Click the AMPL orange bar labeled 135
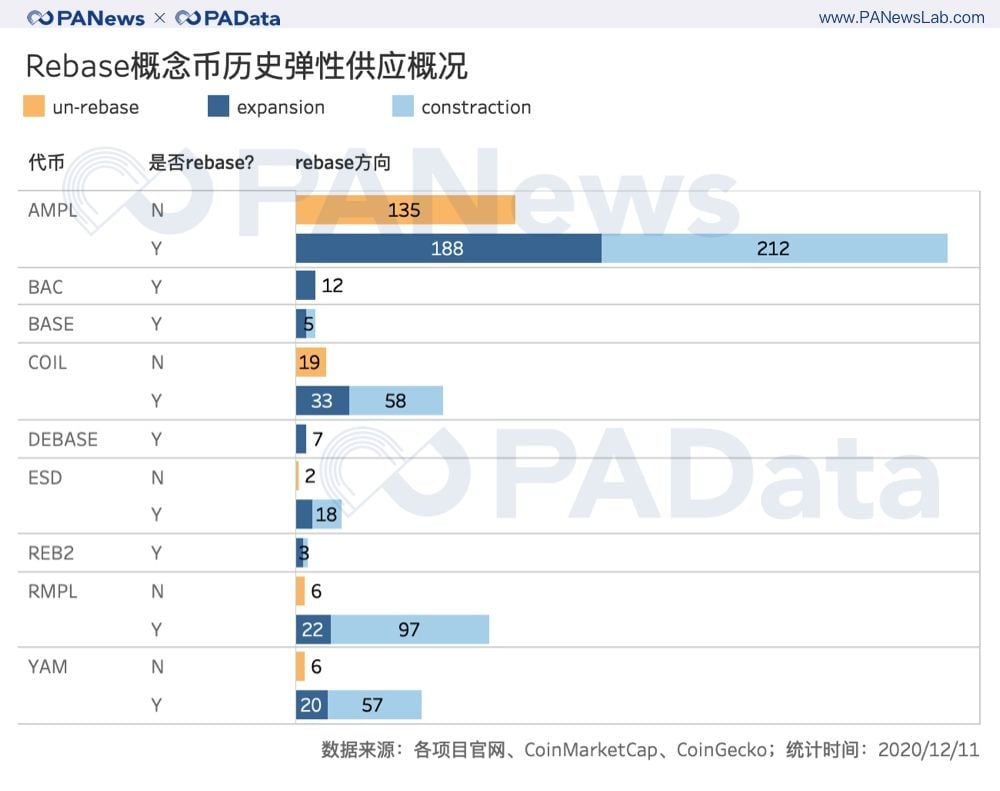Viewport: 1000px width, 791px height. [404, 210]
